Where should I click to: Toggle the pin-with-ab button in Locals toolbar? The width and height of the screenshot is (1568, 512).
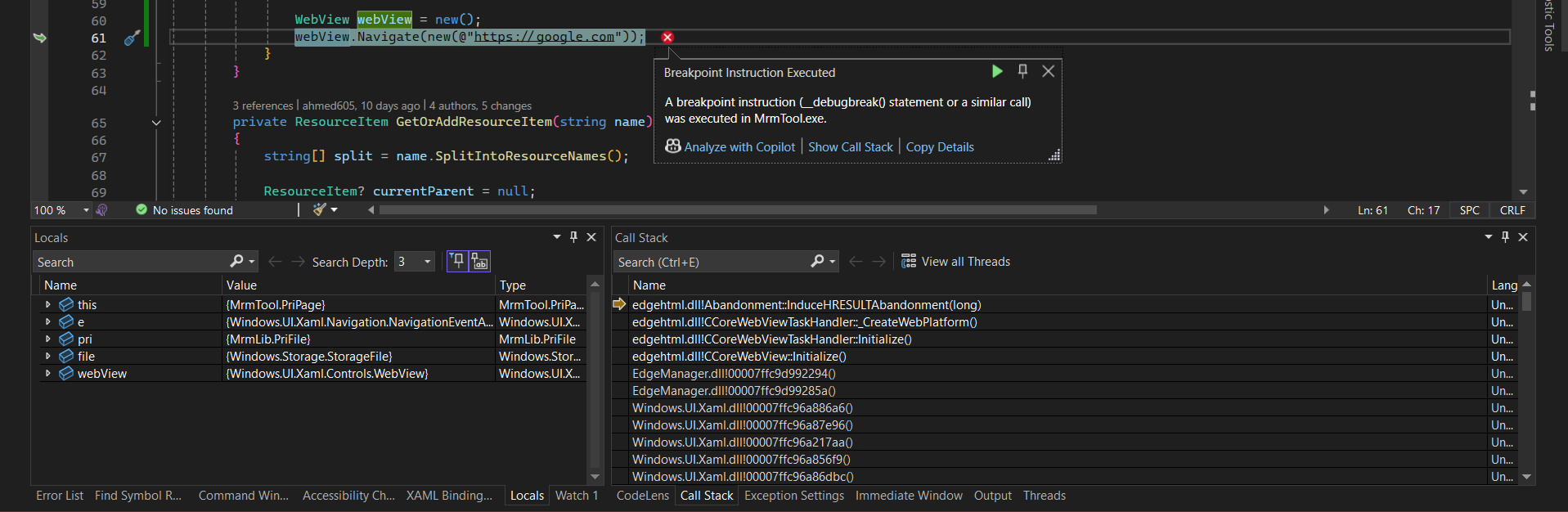pyautogui.click(x=479, y=262)
